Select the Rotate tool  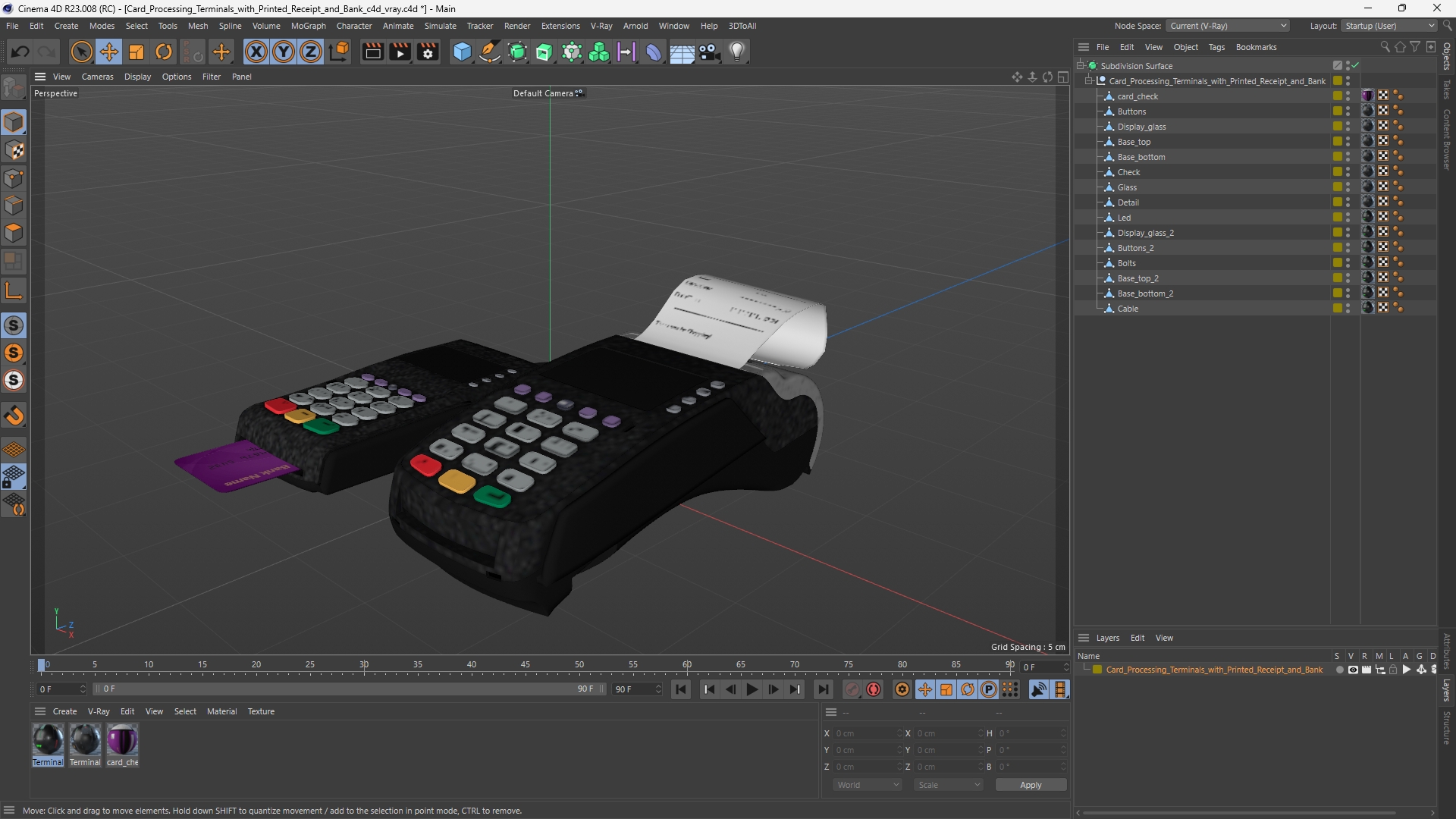[x=164, y=52]
